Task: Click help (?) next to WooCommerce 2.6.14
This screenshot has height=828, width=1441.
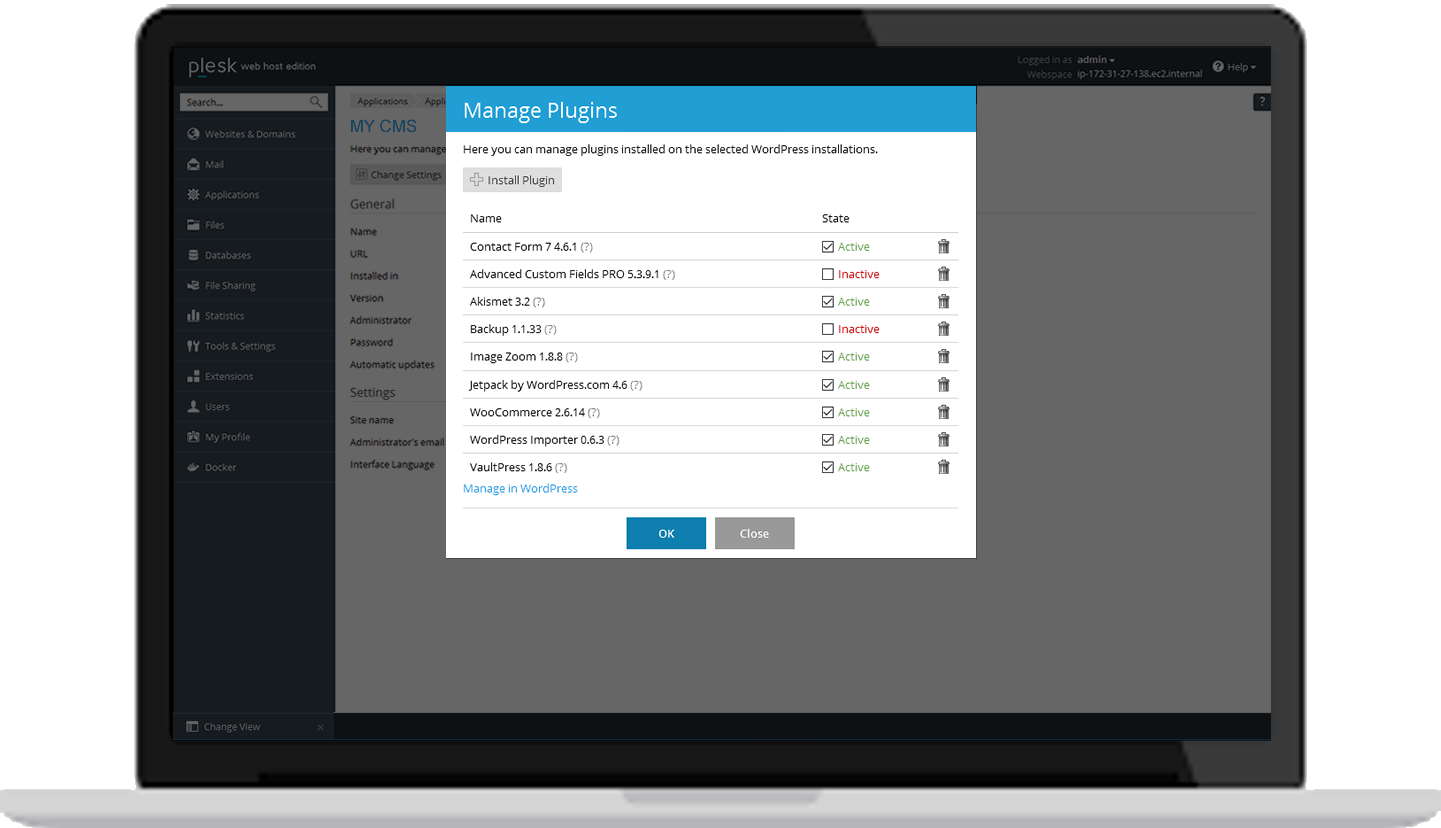Action: click(594, 412)
